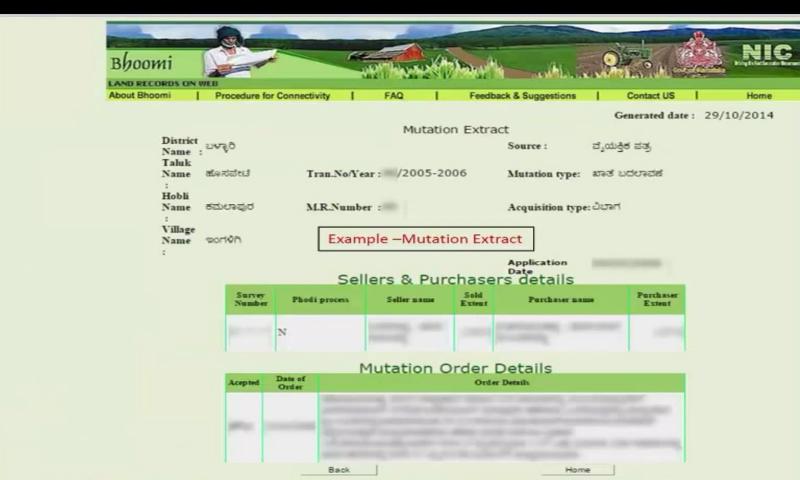Click the Tran.No/Year value 2005-2006
Viewport: 800px width, 480px height.
[434, 173]
